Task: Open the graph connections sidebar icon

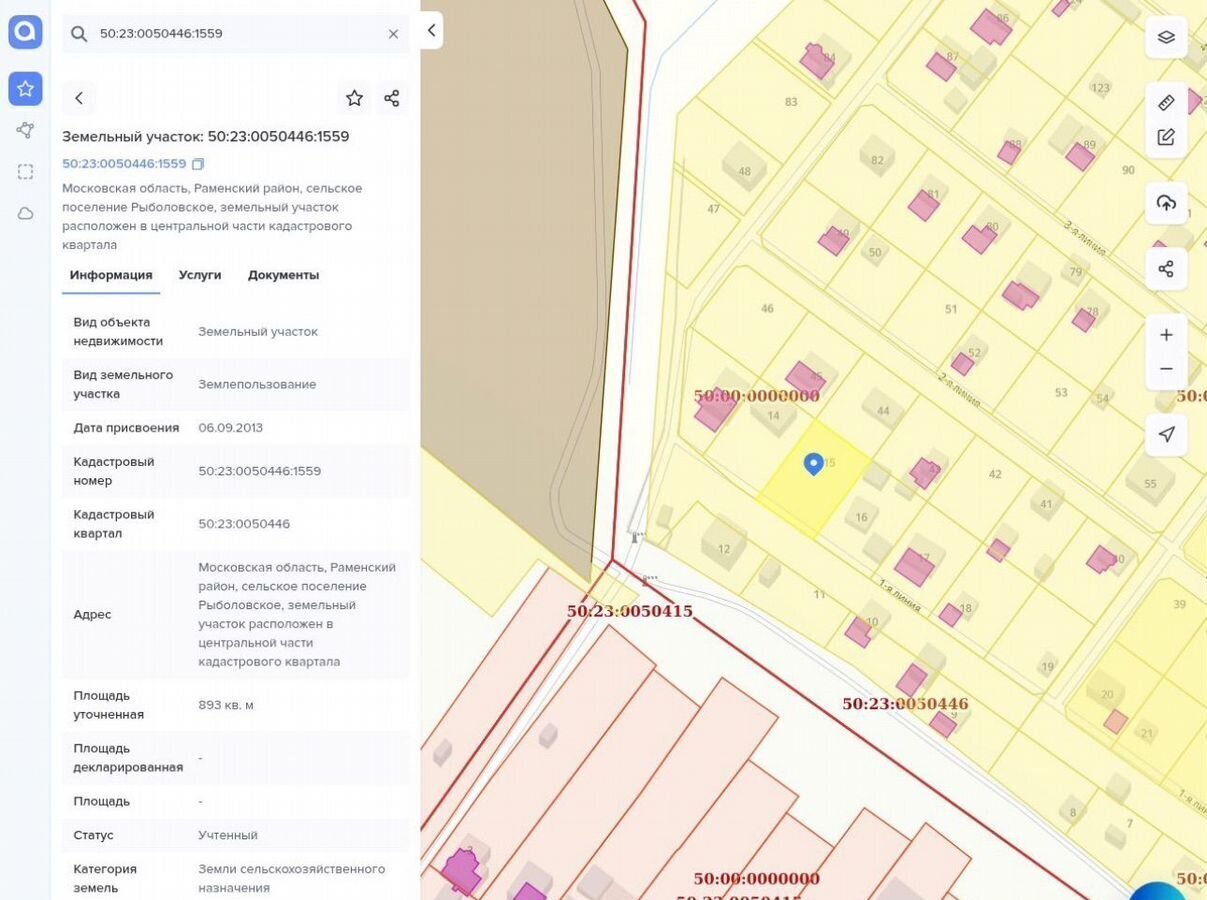Action: coord(25,130)
